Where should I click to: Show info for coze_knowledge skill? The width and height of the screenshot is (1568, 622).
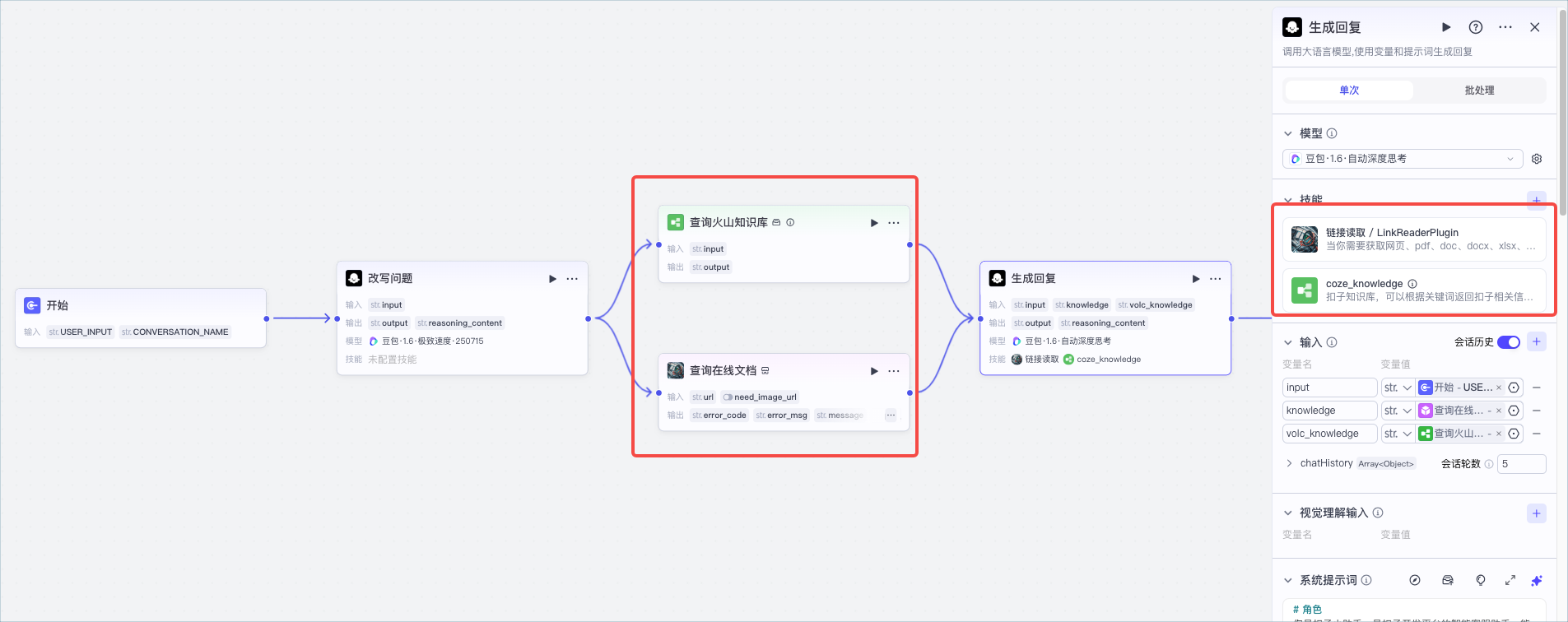[x=1412, y=284]
